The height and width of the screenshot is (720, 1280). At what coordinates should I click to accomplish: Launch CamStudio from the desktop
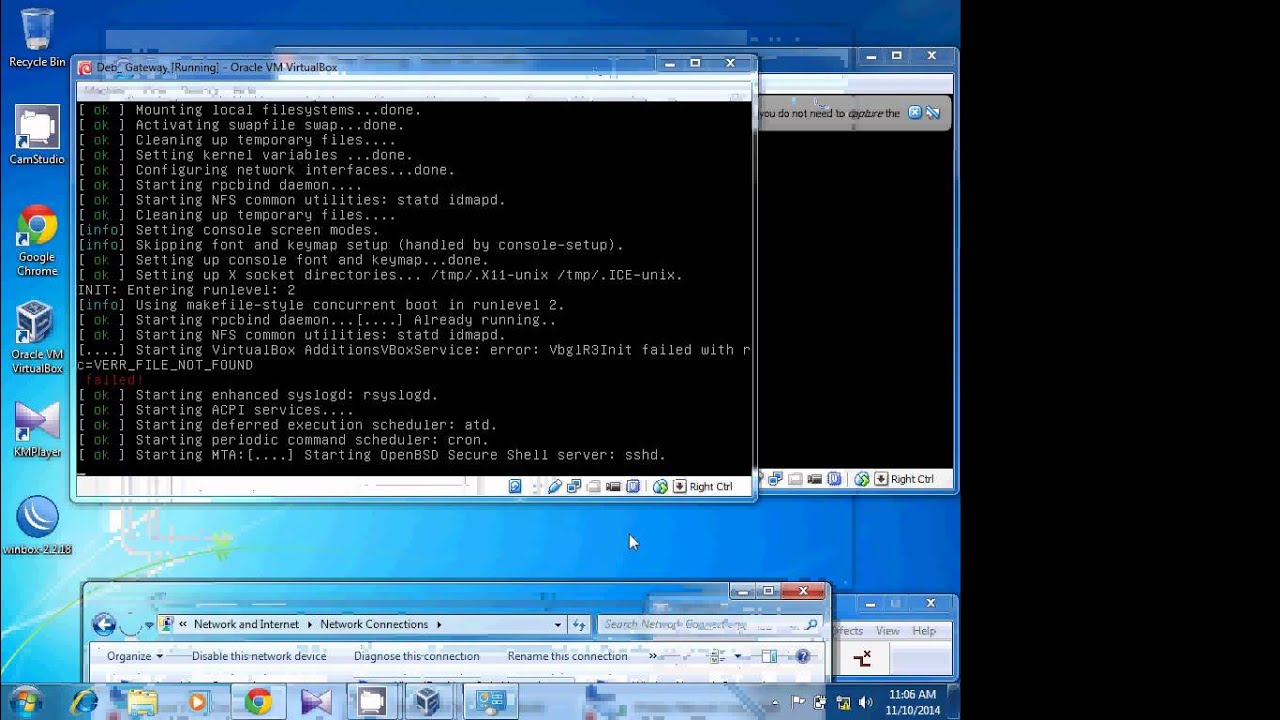pos(37,135)
